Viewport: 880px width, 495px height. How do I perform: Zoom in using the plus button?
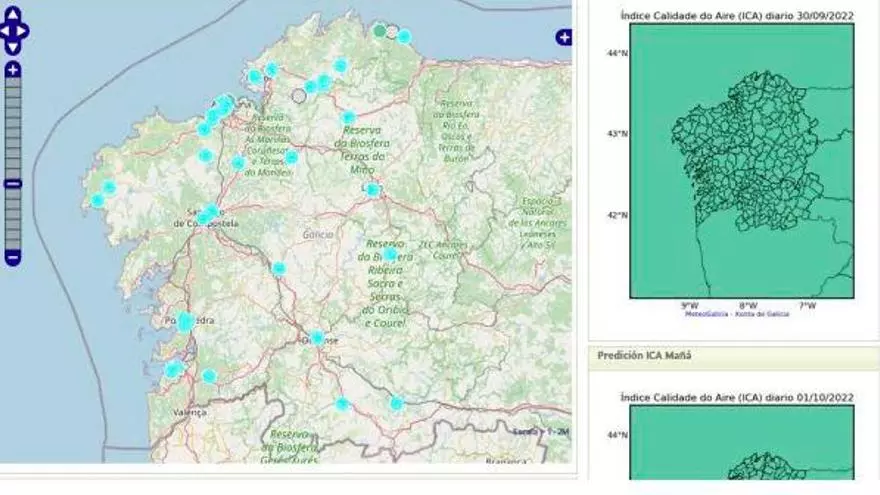[x=13, y=70]
